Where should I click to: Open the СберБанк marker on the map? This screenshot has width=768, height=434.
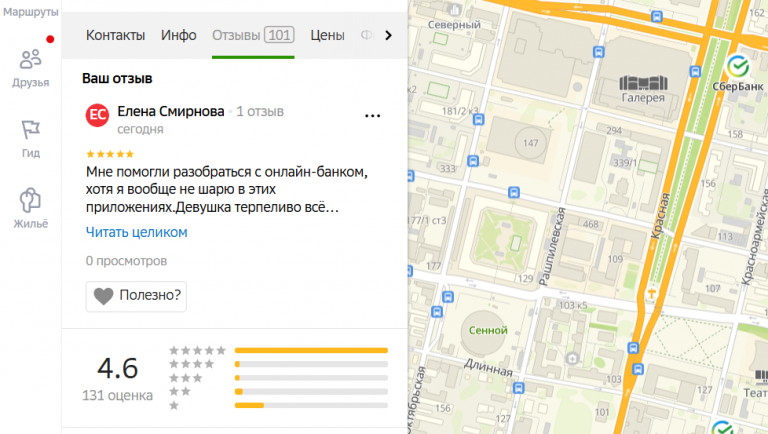pos(738,66)
